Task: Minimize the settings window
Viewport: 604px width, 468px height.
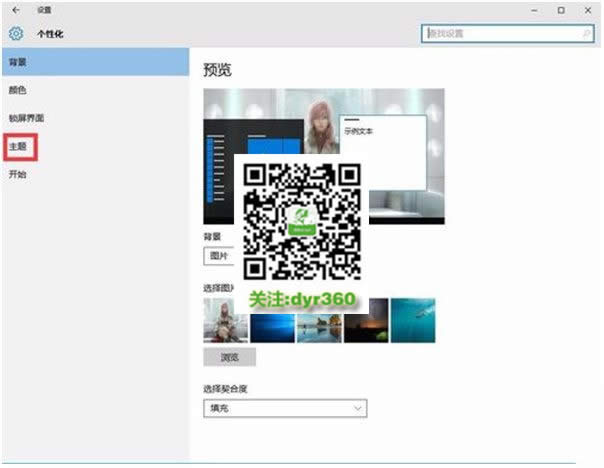Action: click(x=534, y=10)
